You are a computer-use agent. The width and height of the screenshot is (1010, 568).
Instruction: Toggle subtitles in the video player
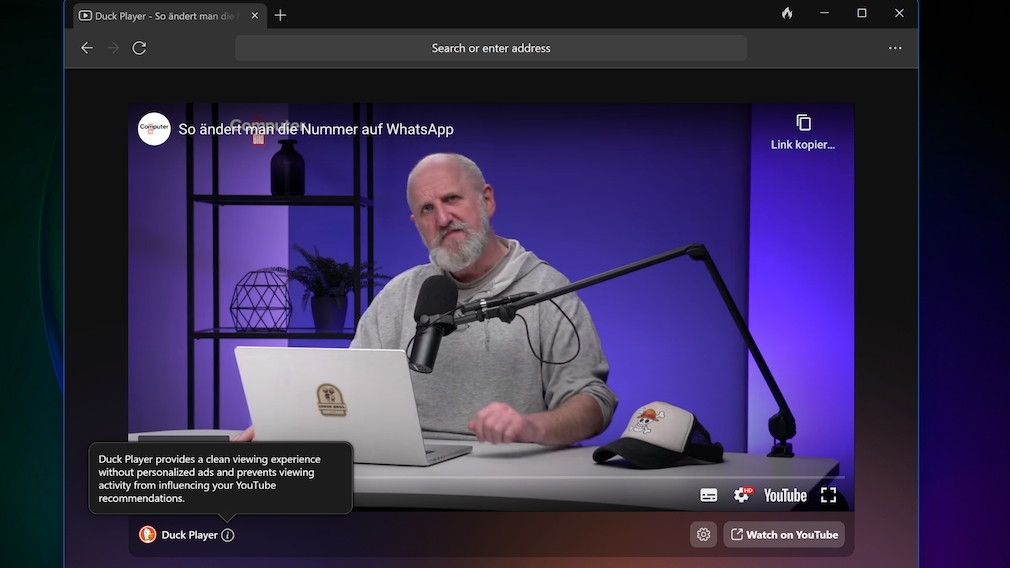[x=708, y=495]
